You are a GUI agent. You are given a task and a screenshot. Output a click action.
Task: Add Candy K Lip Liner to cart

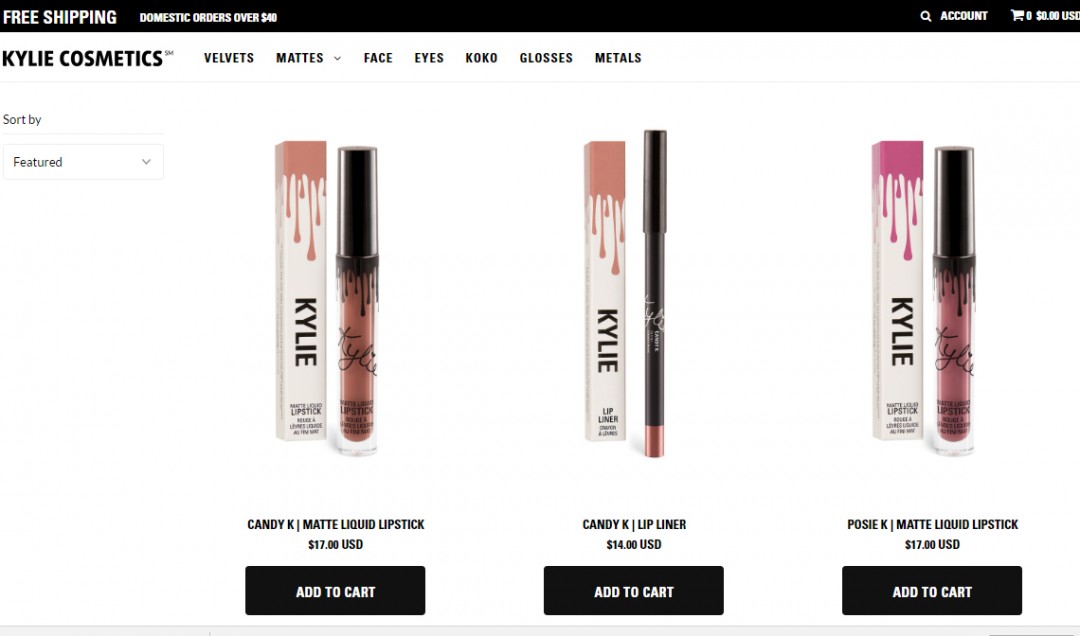pyautogui.click(x=634, y=591)
